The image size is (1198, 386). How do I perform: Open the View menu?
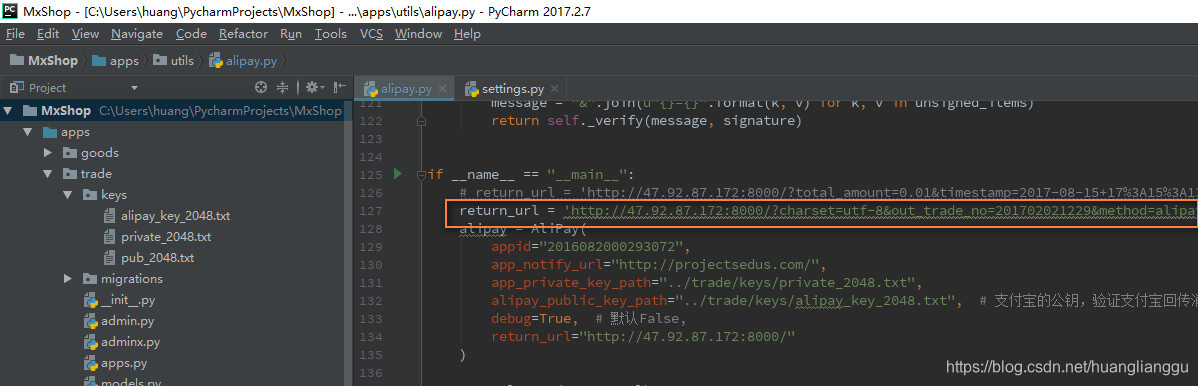[x=86, y=34]
